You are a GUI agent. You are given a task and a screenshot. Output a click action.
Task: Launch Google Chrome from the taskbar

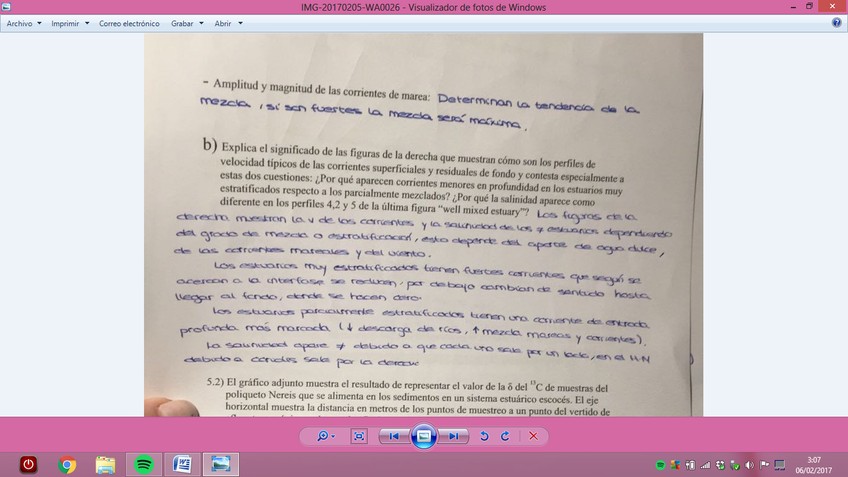coord(67,465)
